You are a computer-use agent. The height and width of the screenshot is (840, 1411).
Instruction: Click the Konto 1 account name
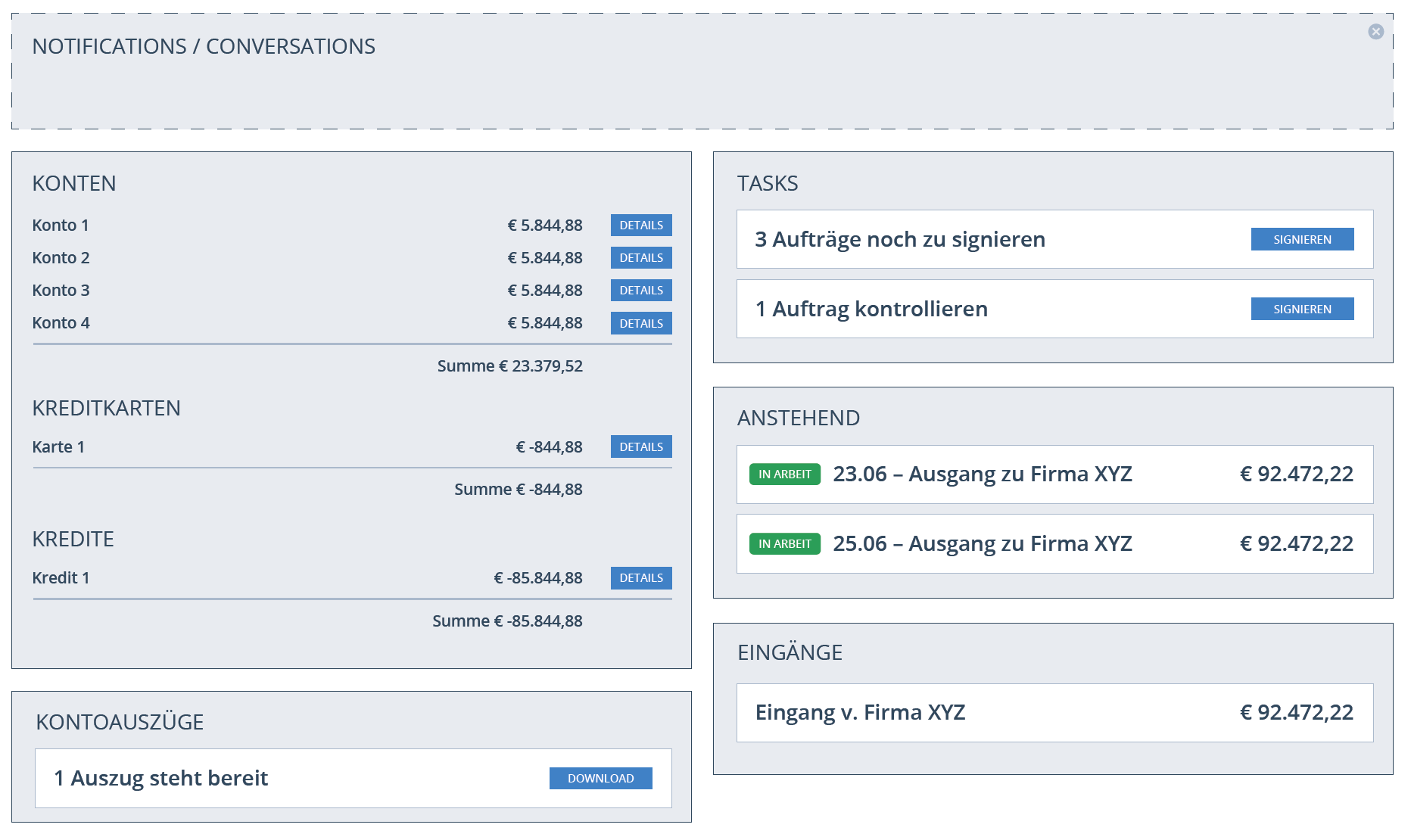click(61, 226)
